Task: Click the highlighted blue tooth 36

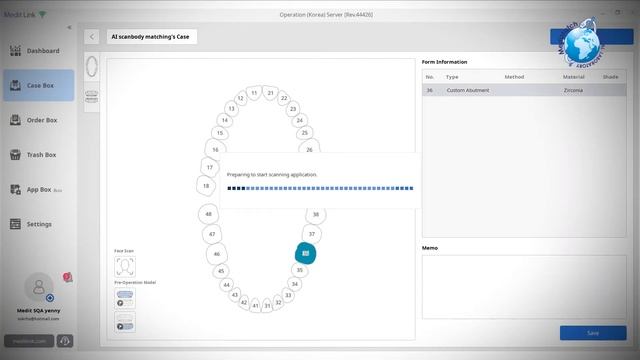Action: click(305, 253)
